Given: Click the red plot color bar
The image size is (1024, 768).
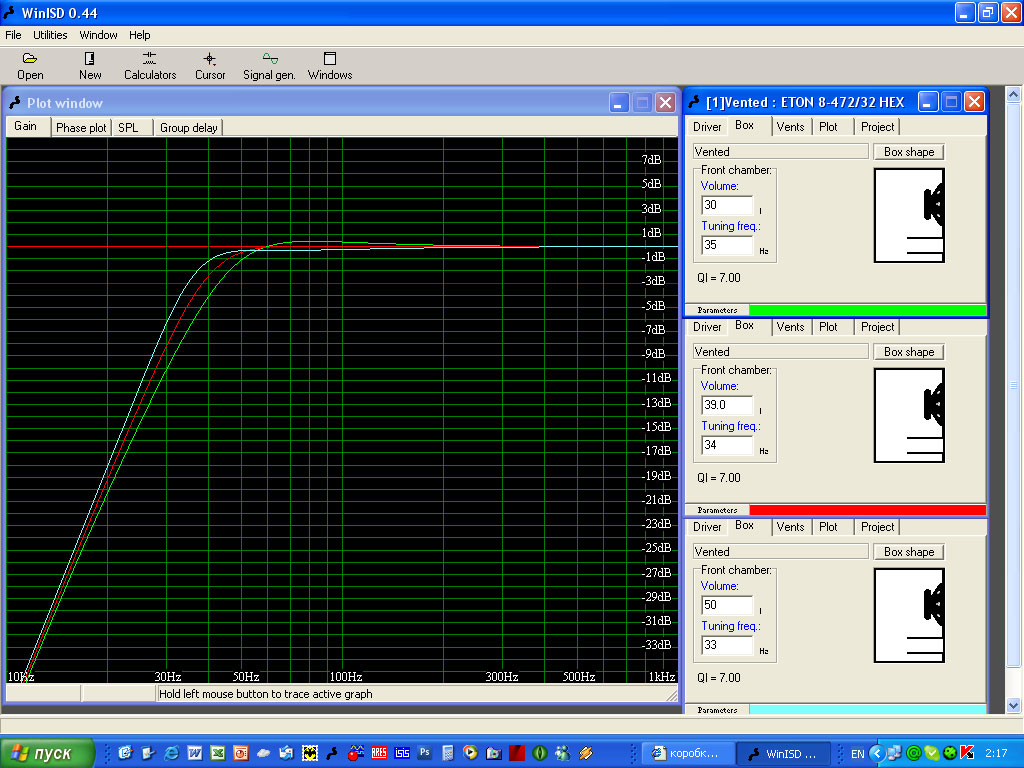Looking at the screenshot, I should tap(867, 510).
